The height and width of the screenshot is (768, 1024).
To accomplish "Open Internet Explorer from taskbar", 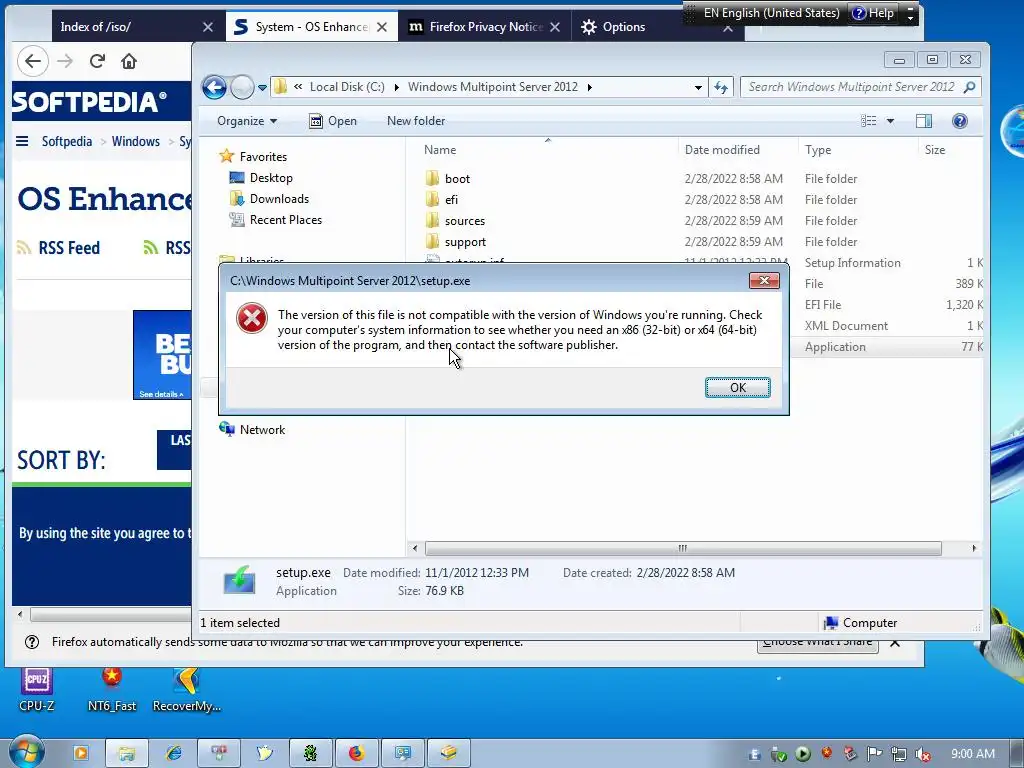I will tap(174, 753).
